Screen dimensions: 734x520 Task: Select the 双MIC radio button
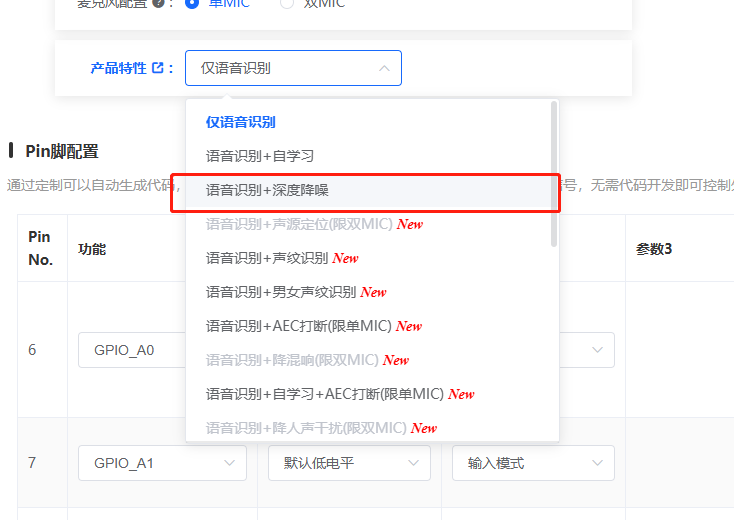point(286,3)
